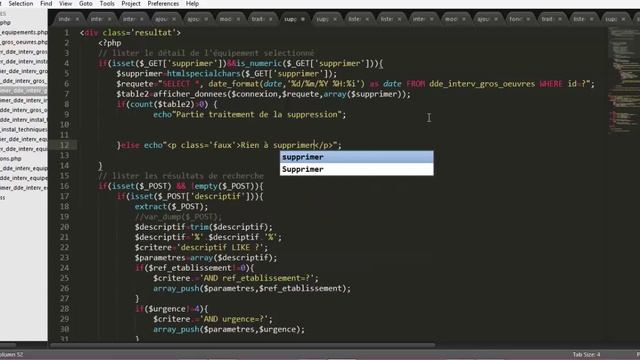Open the Preferences menu
This screenshot has width=640, height=360.
coord(163,4)
